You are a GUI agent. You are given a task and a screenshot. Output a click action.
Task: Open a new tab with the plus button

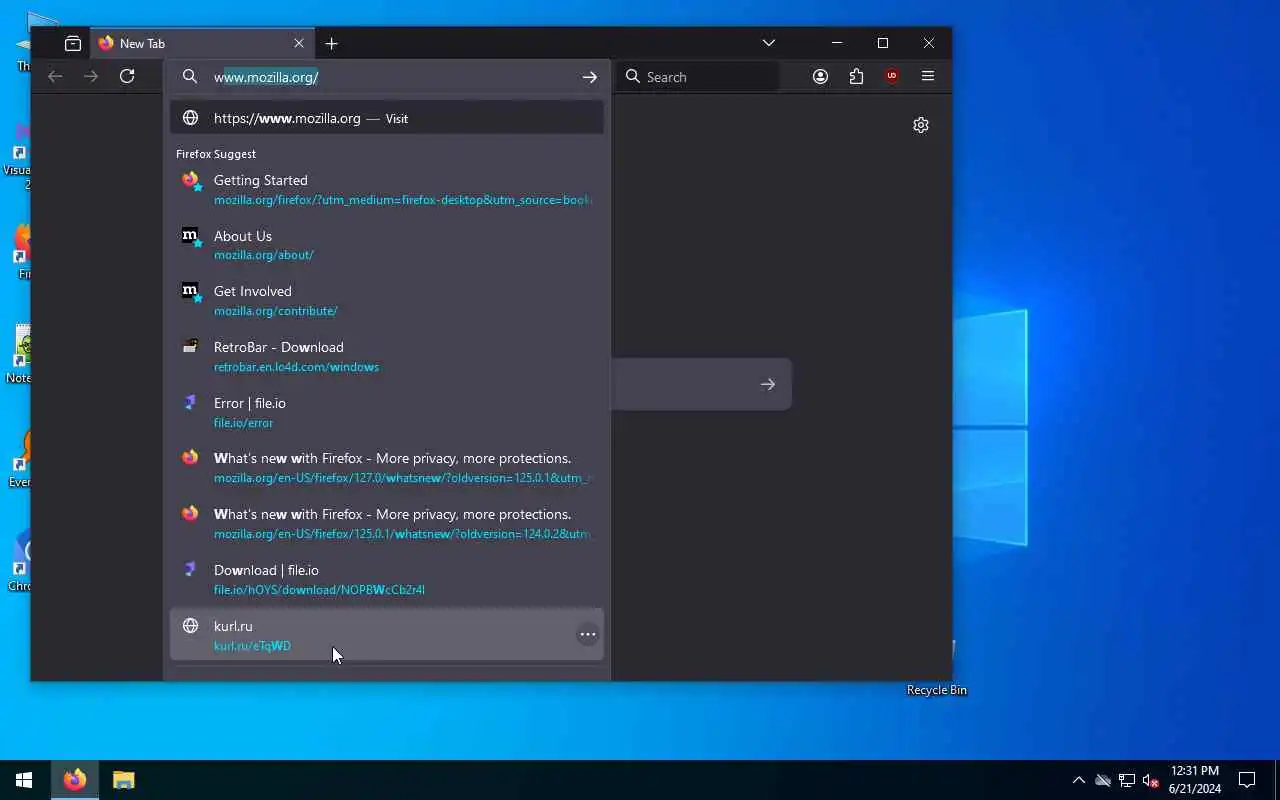(x=332, y=43)
